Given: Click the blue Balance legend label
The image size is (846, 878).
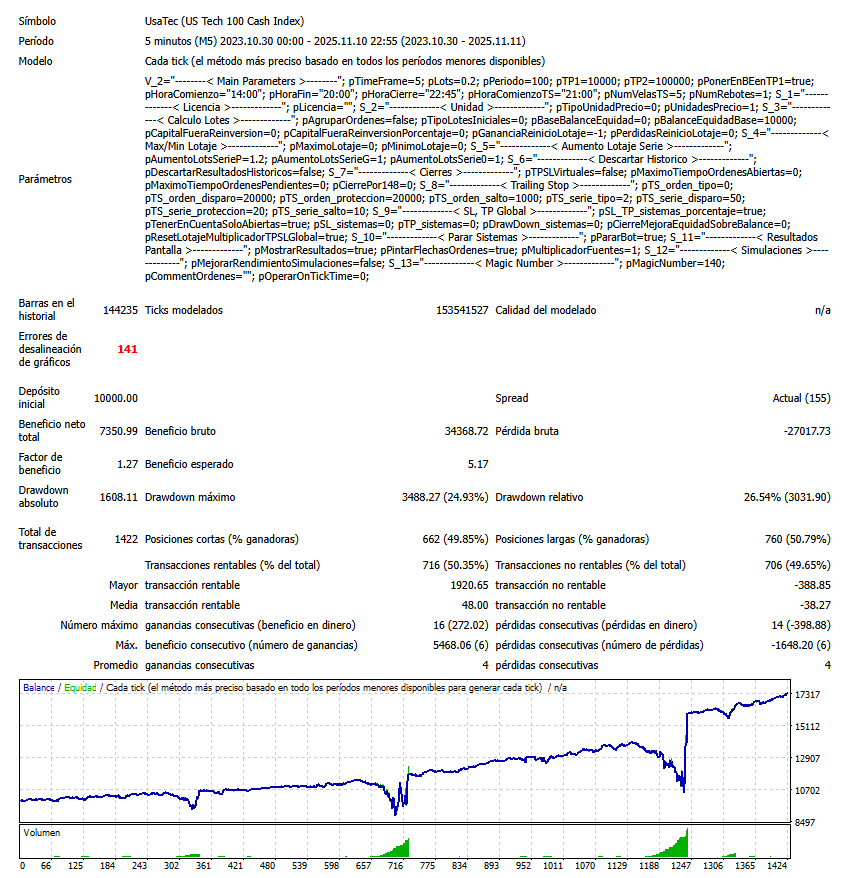Looking at the screenshot, I should coord(38,688).
